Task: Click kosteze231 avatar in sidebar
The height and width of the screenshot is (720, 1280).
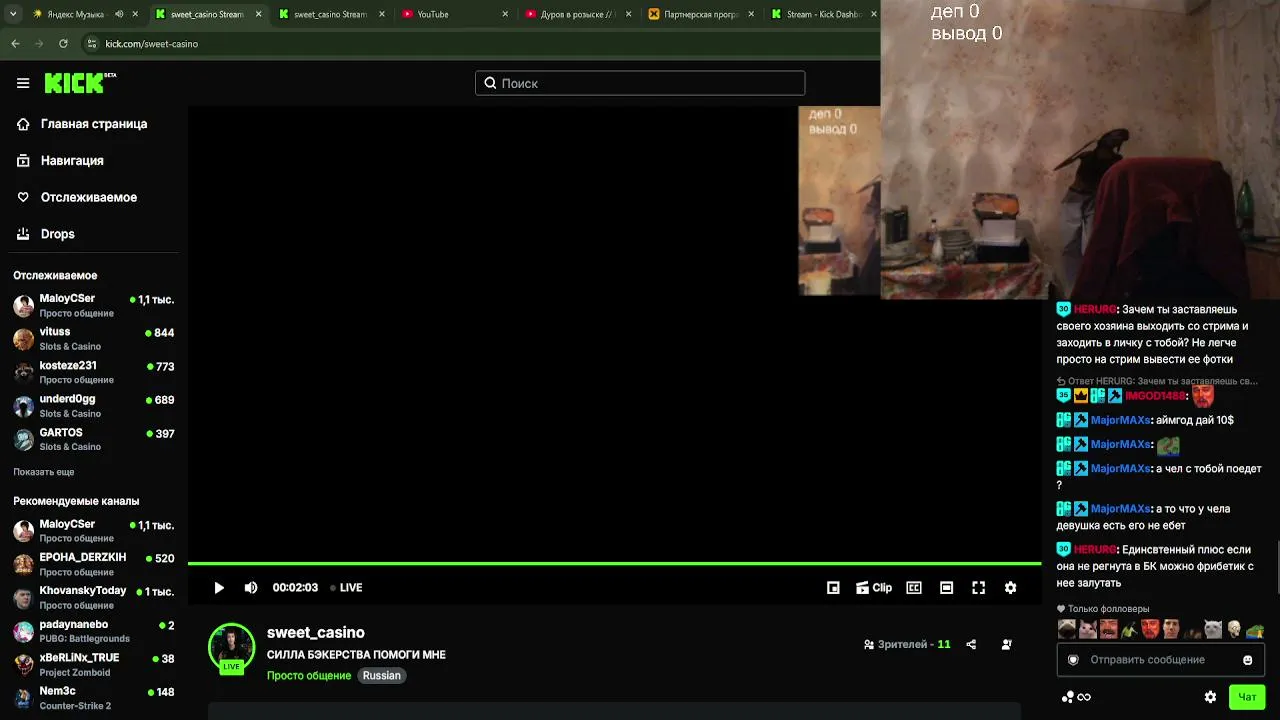Action: 23,373
